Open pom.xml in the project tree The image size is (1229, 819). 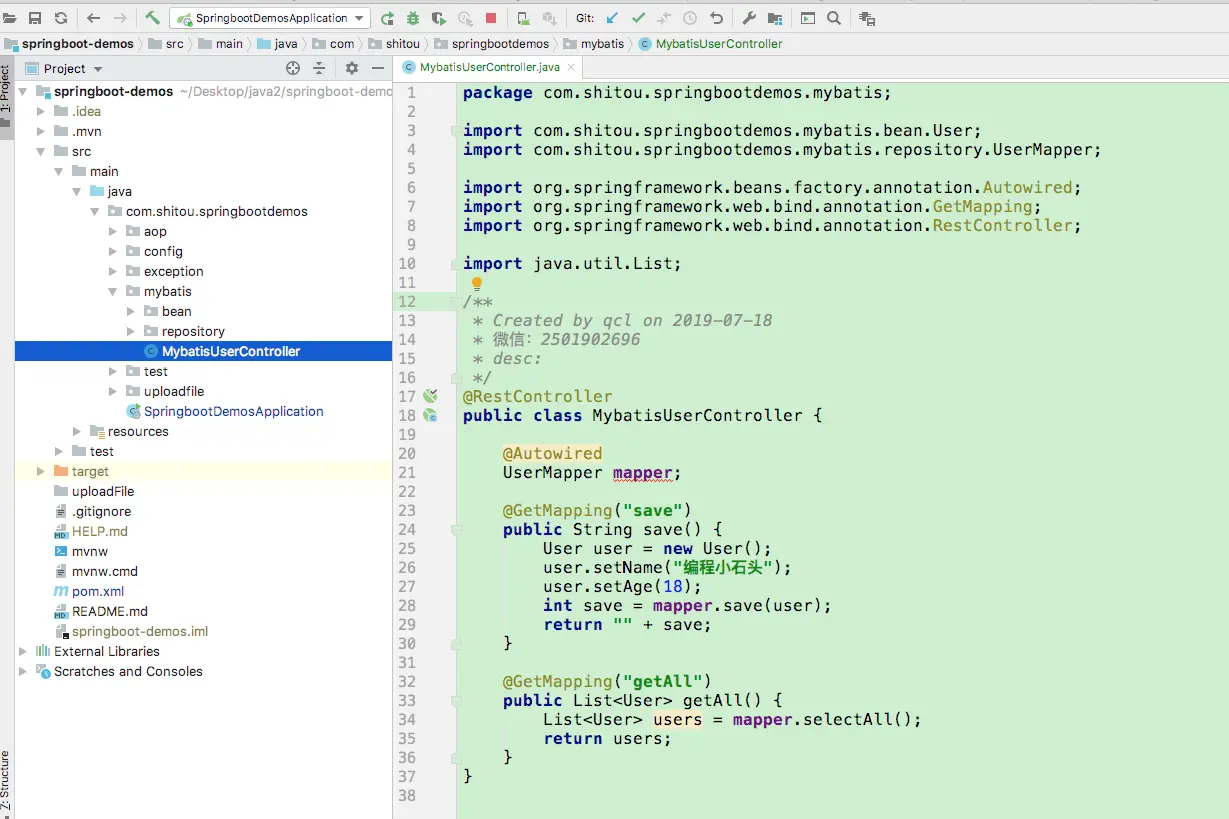(97, 591)
